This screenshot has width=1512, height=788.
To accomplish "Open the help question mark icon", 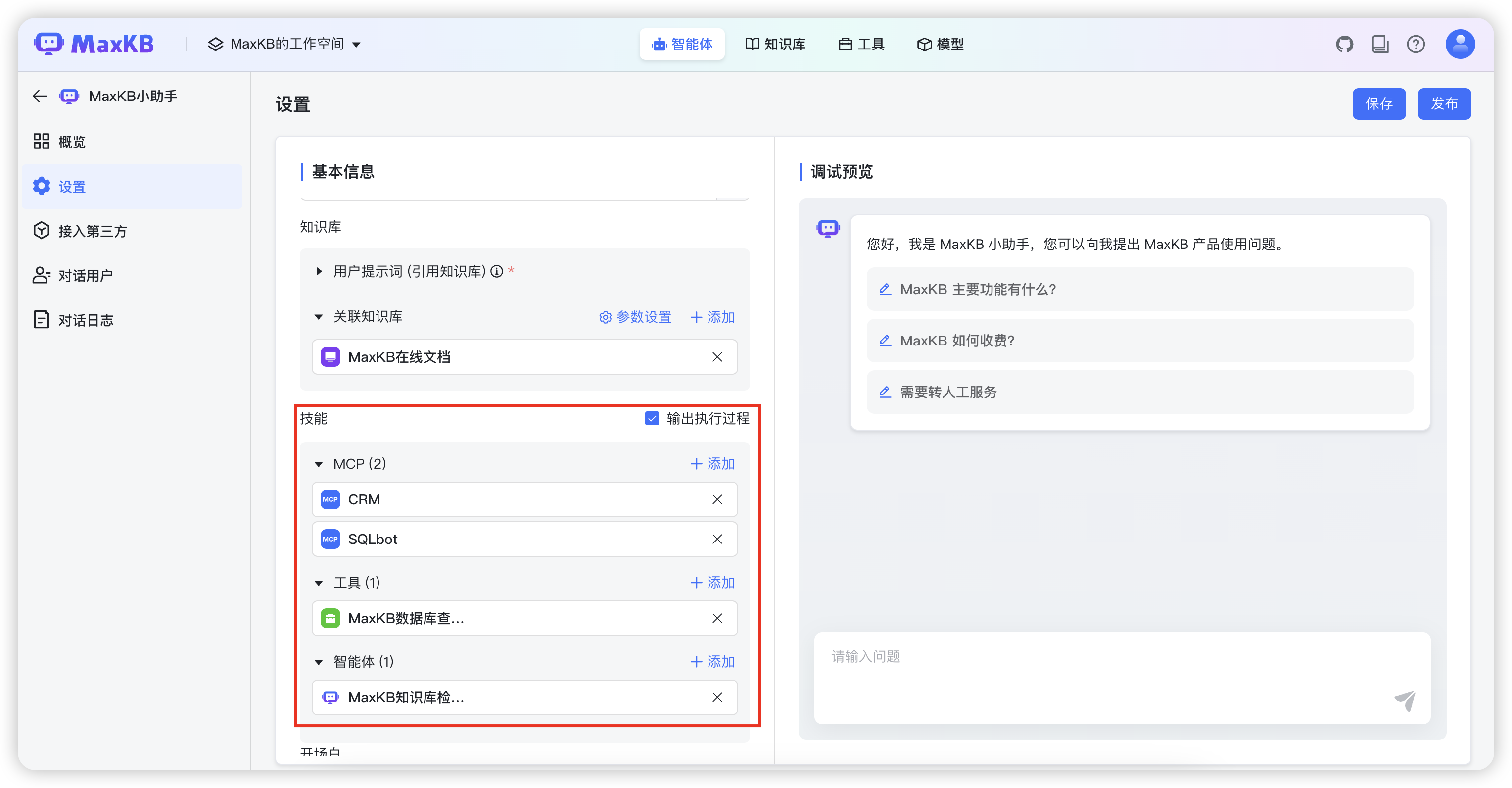I will click(x=1417, y=44).
